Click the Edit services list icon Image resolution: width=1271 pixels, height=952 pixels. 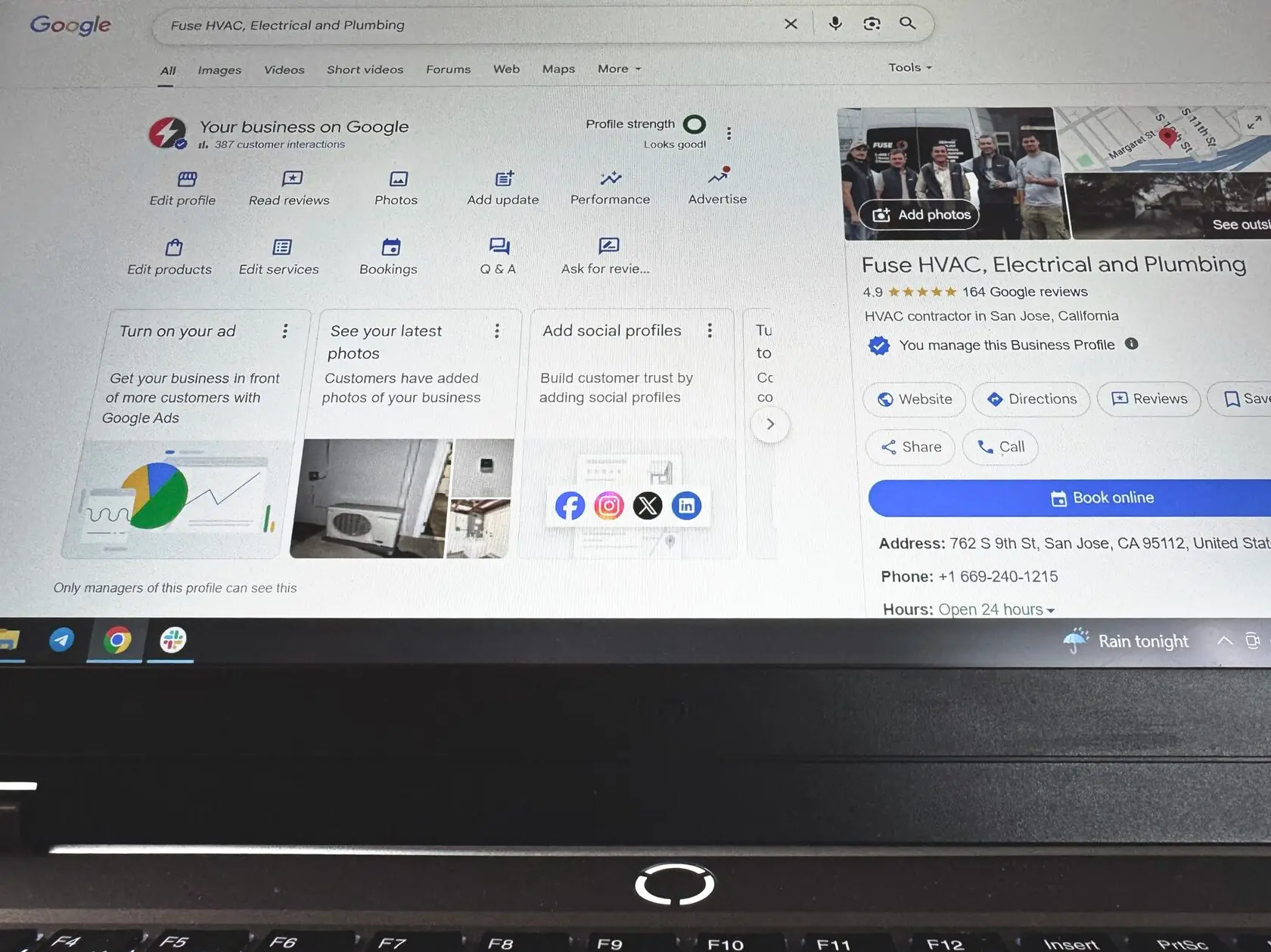pyautogui.click(x=281, y=247)
